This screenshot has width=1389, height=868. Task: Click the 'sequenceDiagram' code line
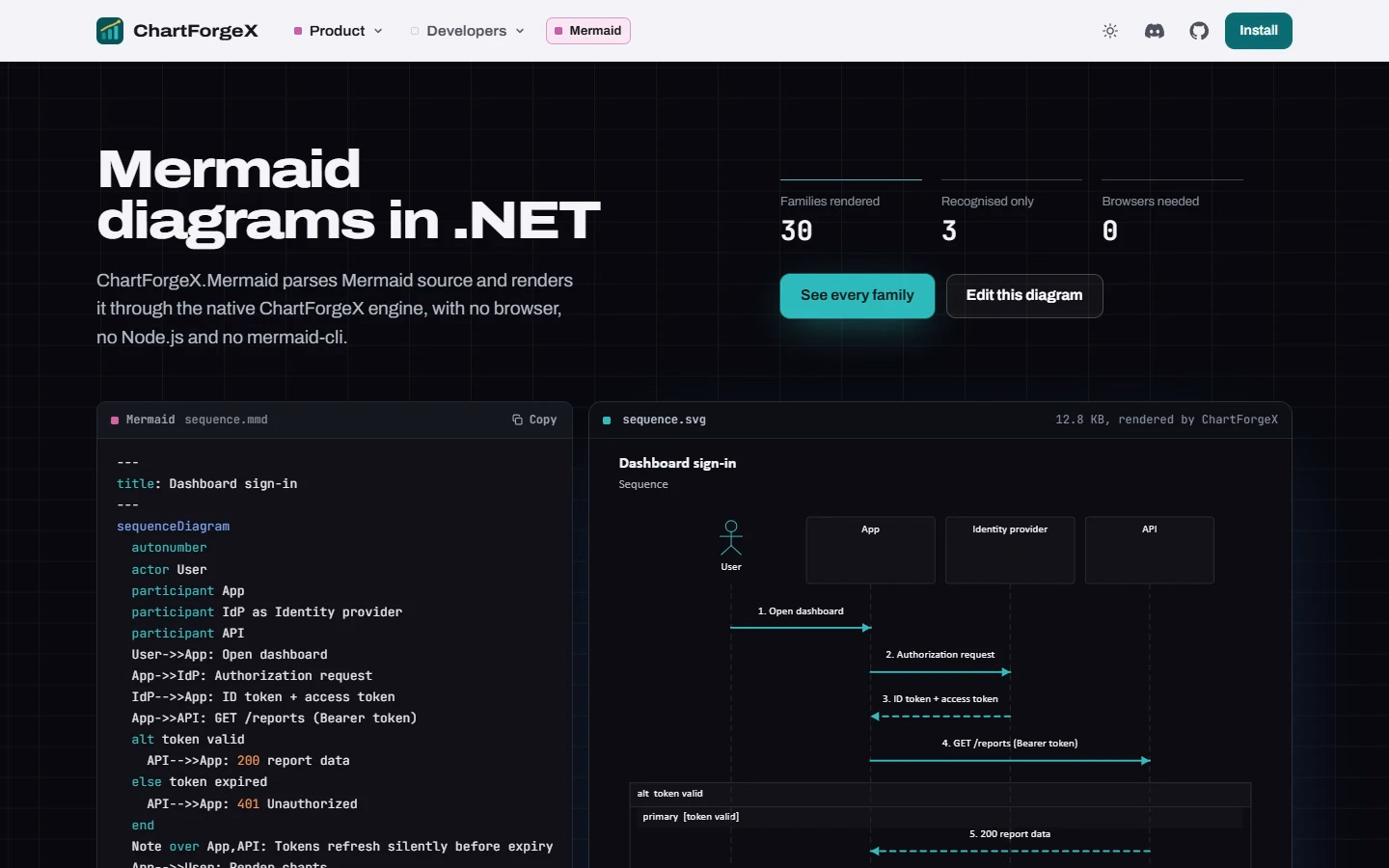(x=174, y=527)
